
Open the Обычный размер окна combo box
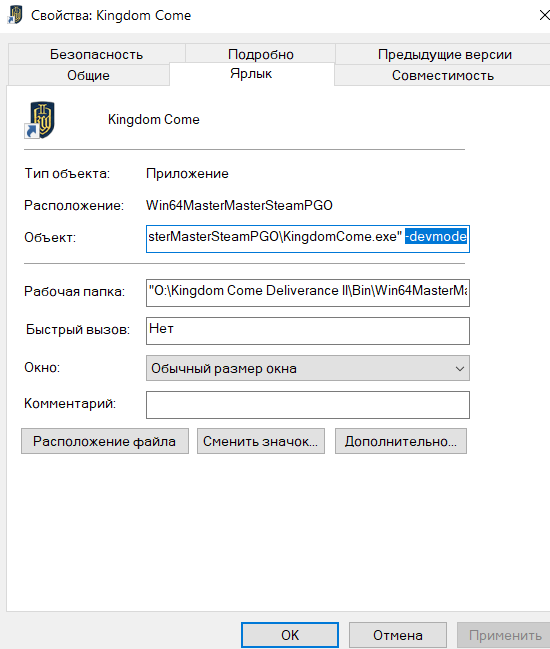pos(307,368)
